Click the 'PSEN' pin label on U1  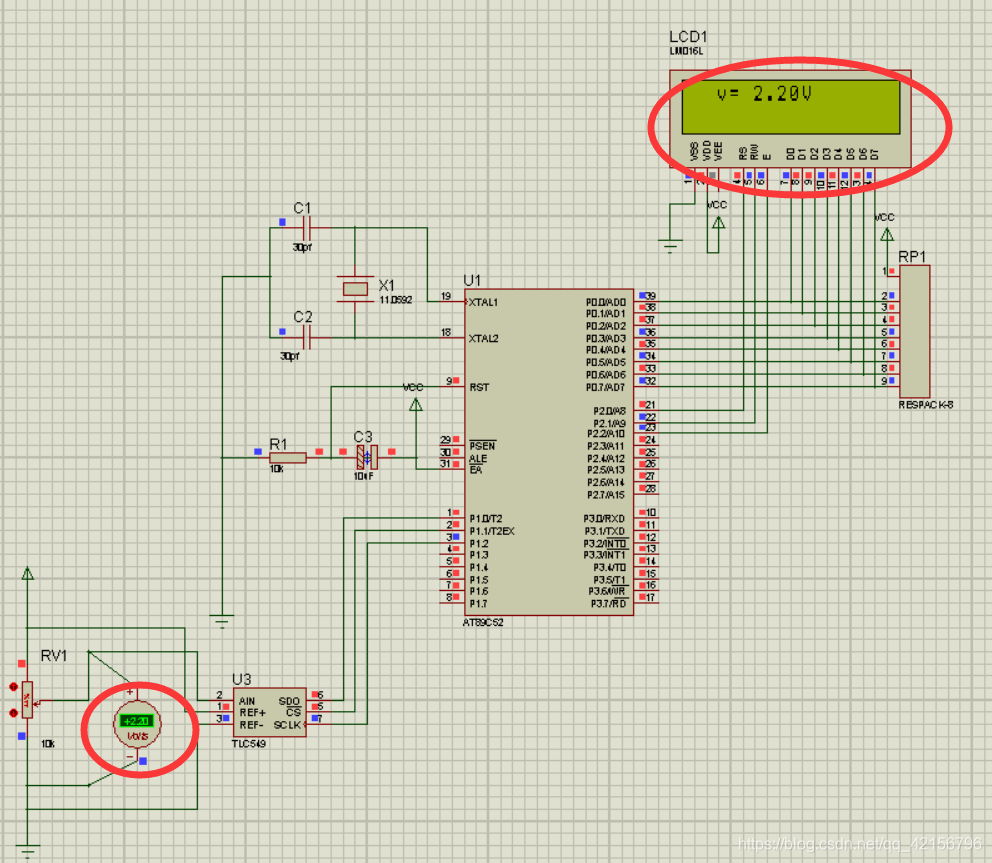pos(482,446)
